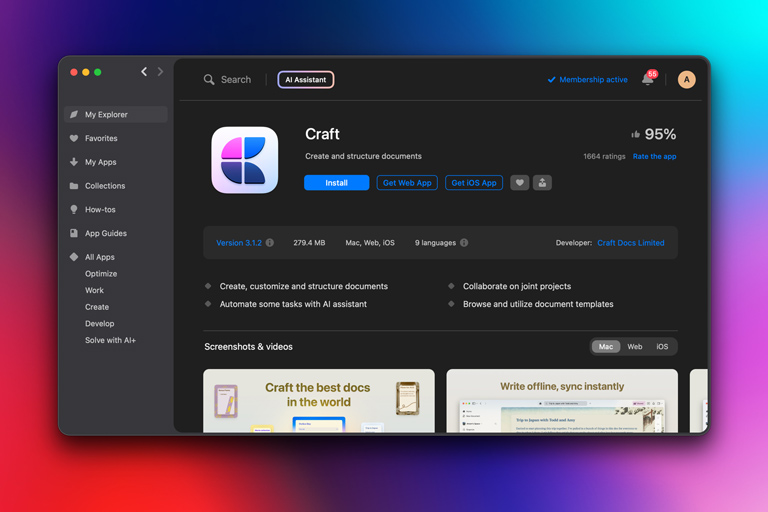Click the My Explorer leaf icon
This screenshot has height=512, width=768.
click(74, 114)
